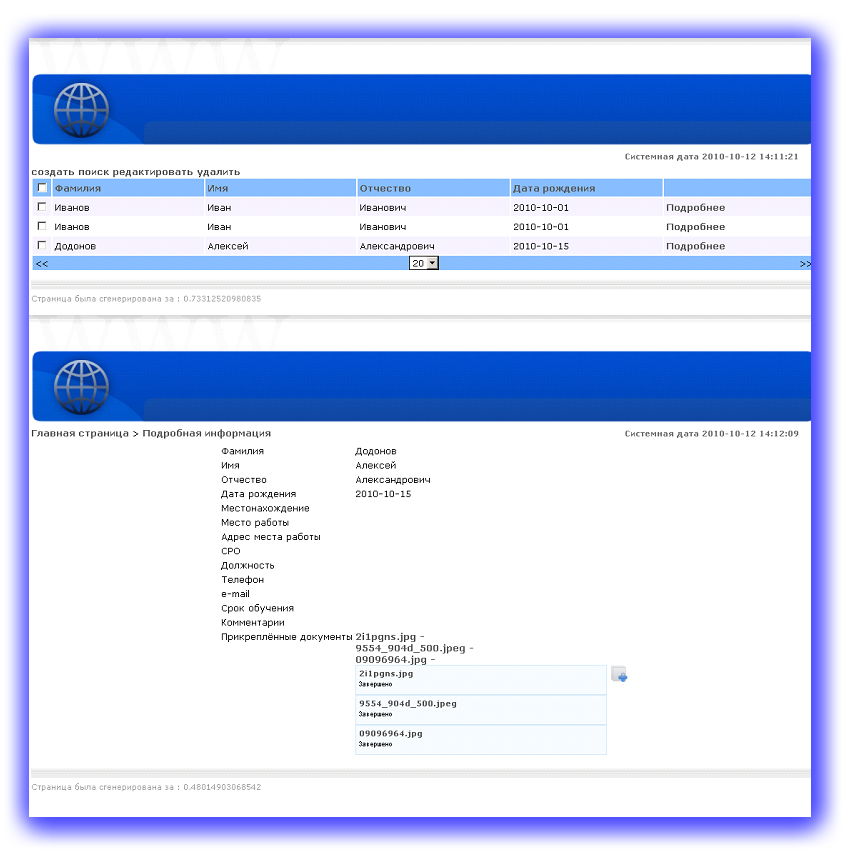Click the Подробная информация breadcrumb item
The height and width of the screenshot is (854, 861).
(206, 433)
